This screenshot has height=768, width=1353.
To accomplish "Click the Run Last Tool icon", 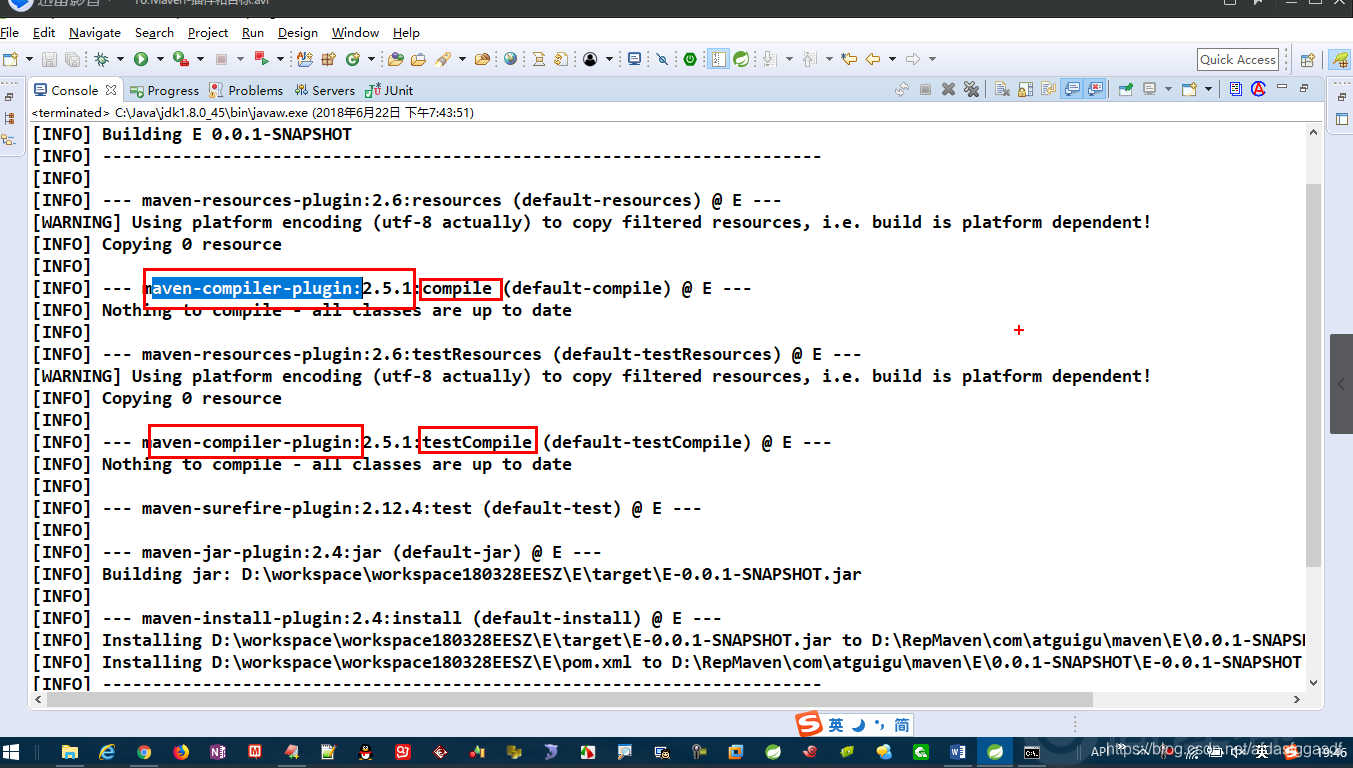I will 180,59.
